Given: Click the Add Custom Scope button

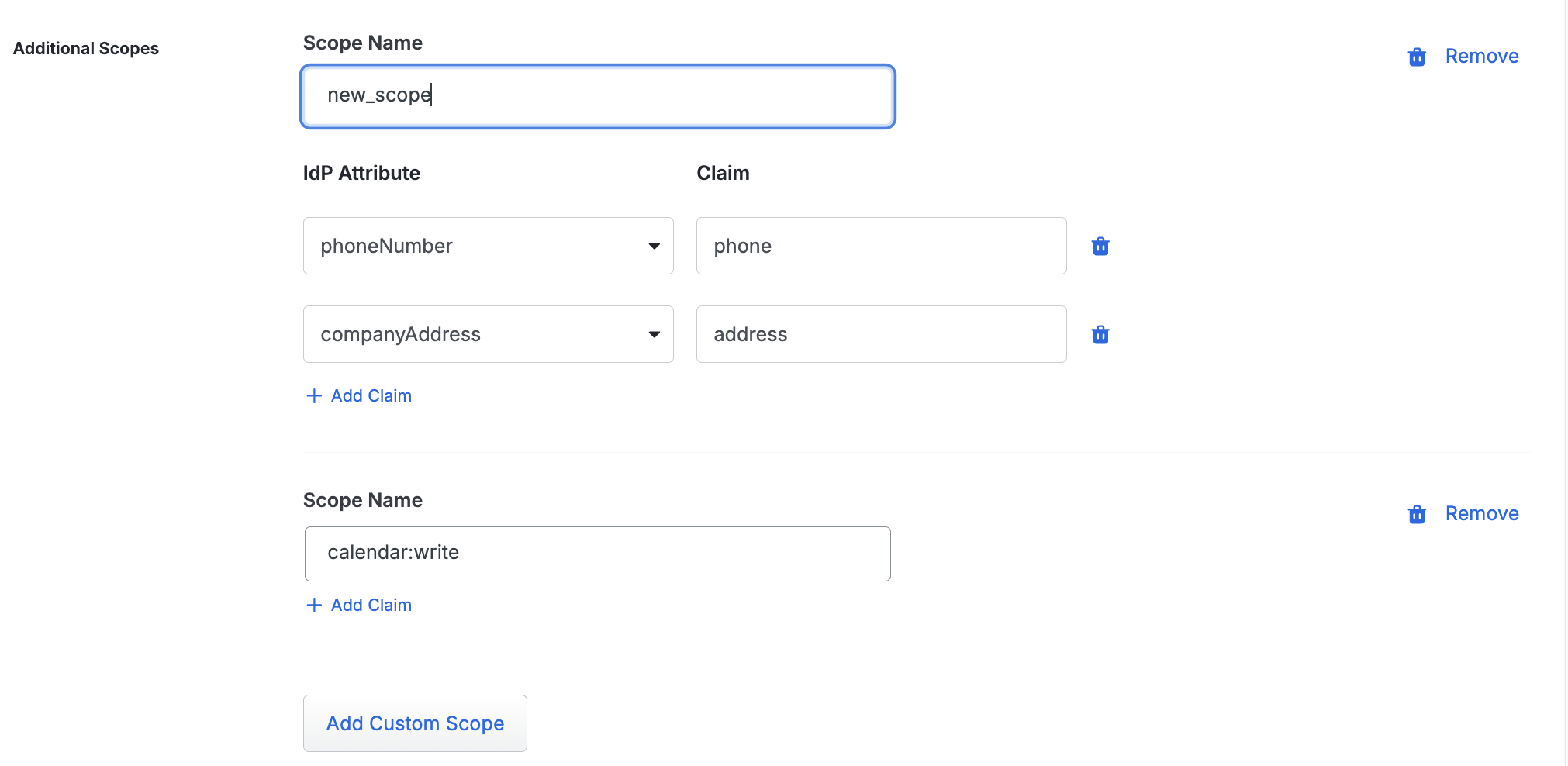Looking at the screenshot, I should pos(414,723).
